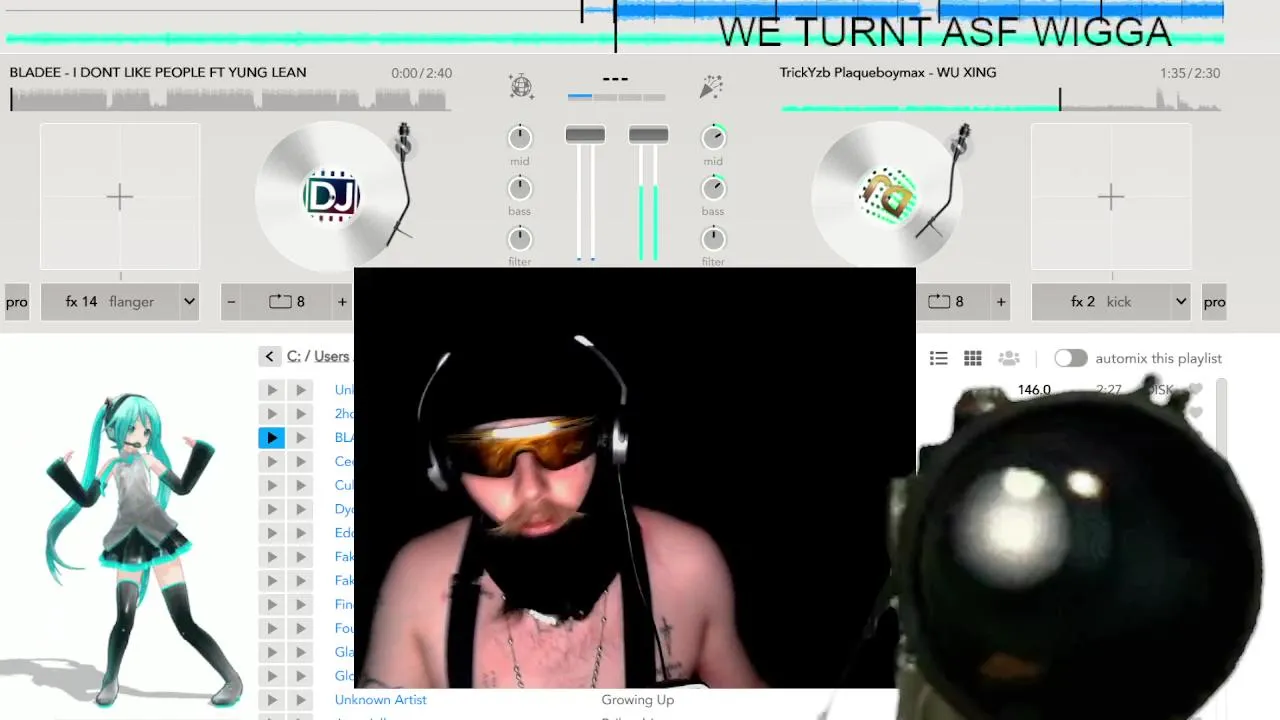This screenshot has height=720, width=1280.
Task: Load the Fin row track to left deck
Action: [x=271, y=604]
